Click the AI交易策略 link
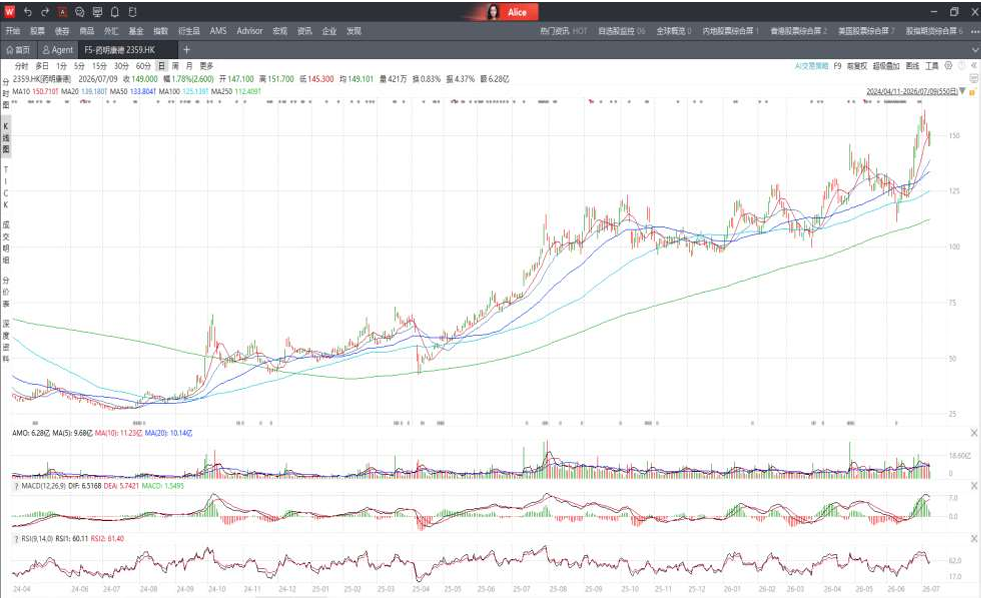Image resolution: width=982 pixels, height=603 pixels. [x=812, y=66]
